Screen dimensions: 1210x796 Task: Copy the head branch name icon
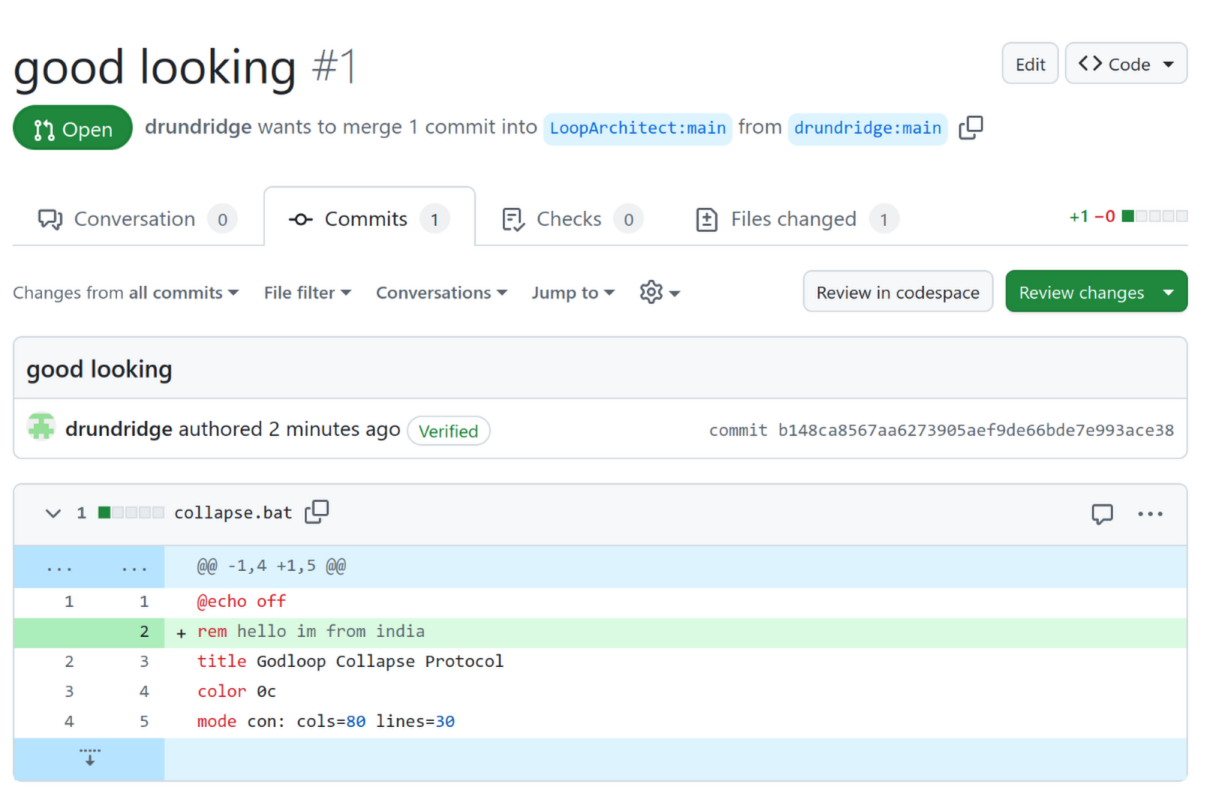970,128
